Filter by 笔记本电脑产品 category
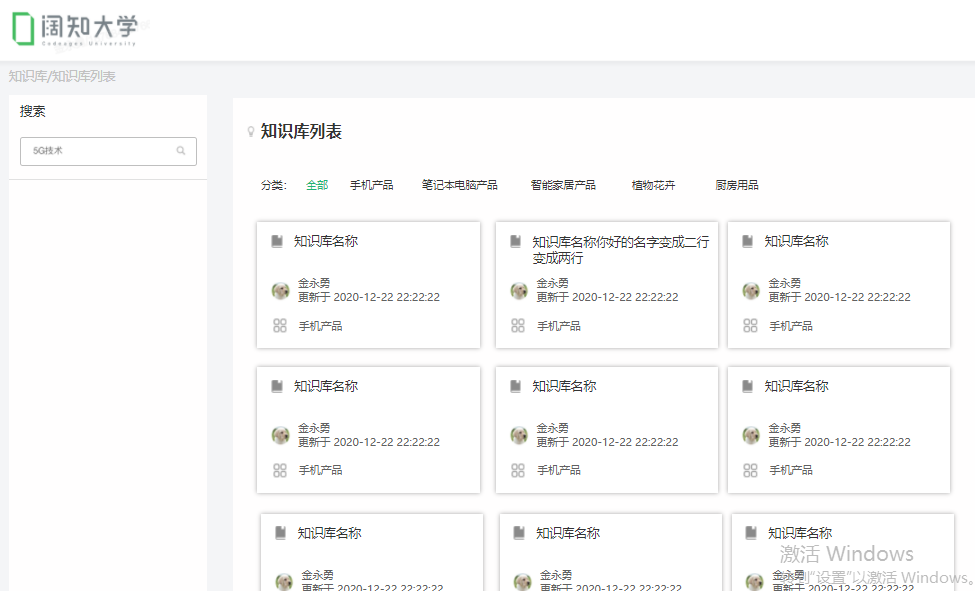The image size is (975, 591). pyautogui.click(x=459, y=185)
